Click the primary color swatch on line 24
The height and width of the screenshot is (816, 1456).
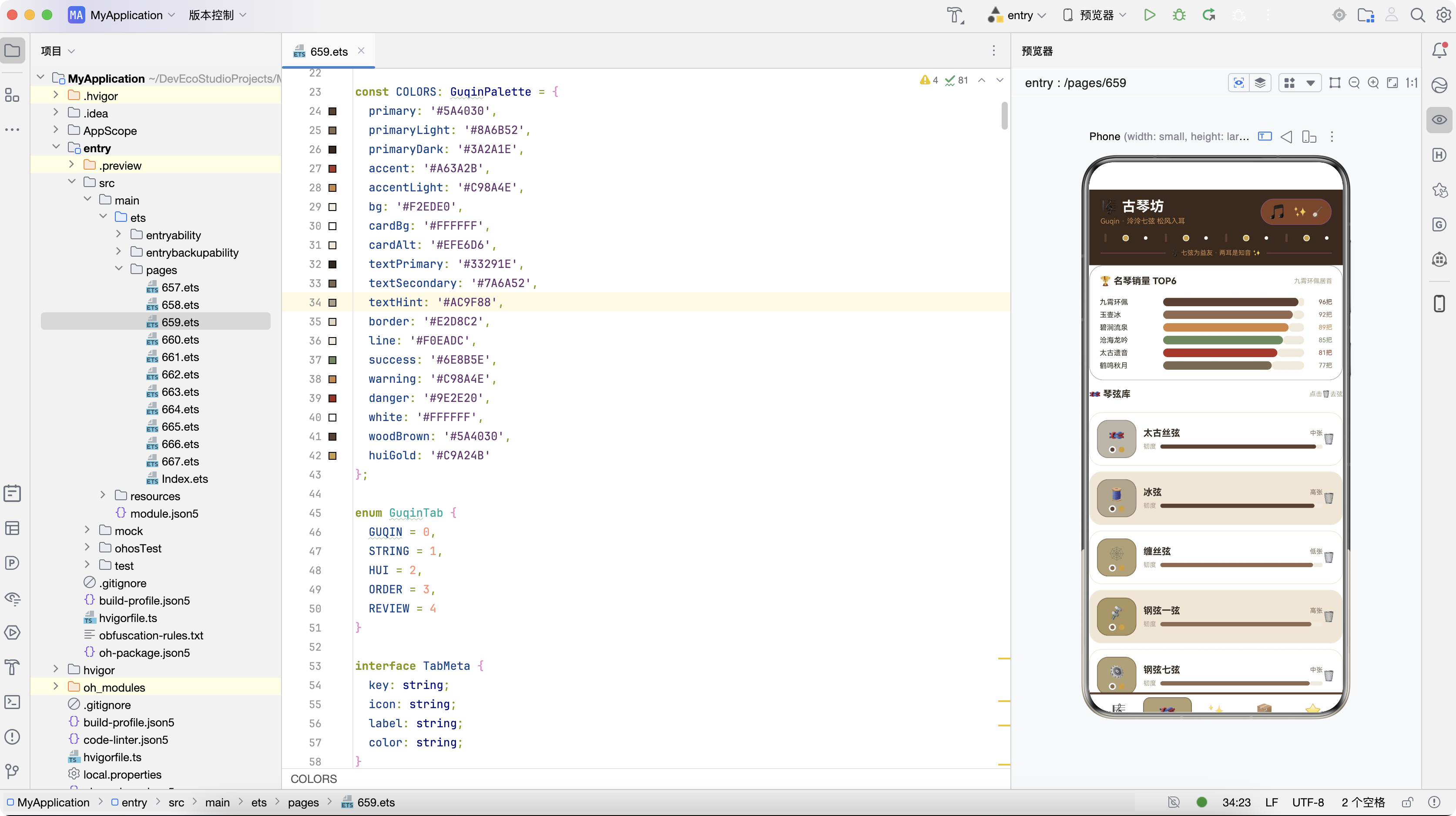[332, 111]
